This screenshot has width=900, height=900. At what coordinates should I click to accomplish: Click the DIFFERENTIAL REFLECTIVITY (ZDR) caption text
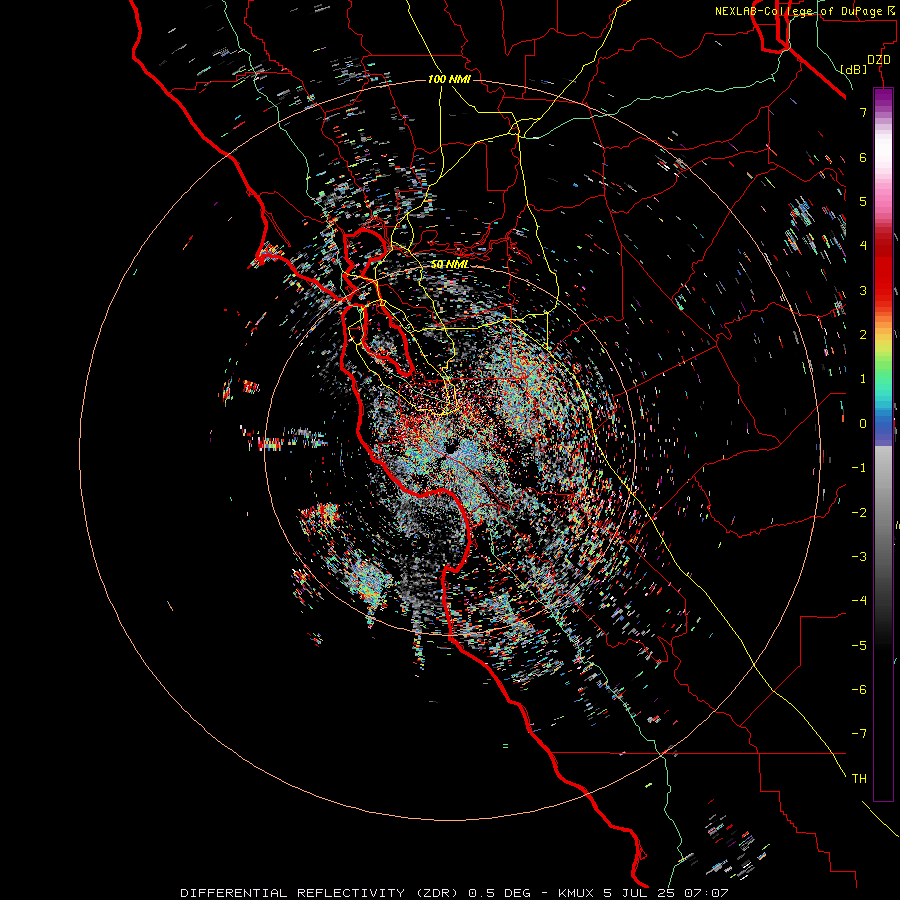[x=319, y=893]
